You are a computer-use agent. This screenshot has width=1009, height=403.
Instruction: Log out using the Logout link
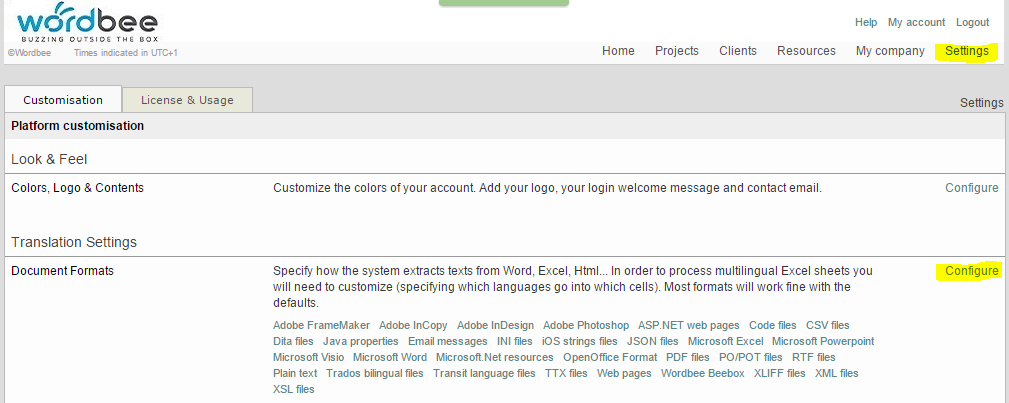(972, 22)
